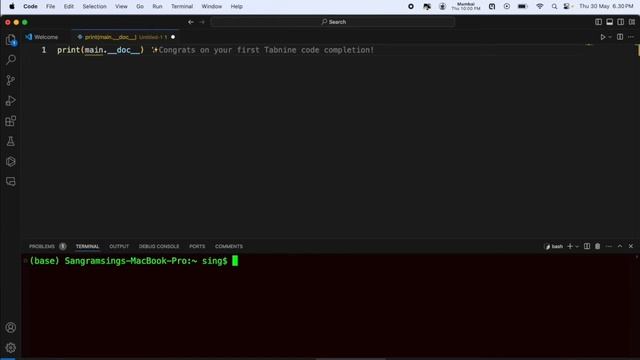This screenshot has height=360, width=640.
Task: Kill terminal with the trash icon
Action: pos(598,247)
